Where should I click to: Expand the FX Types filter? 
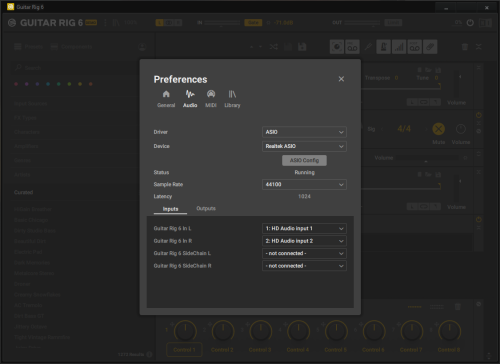tap(25, 118)
